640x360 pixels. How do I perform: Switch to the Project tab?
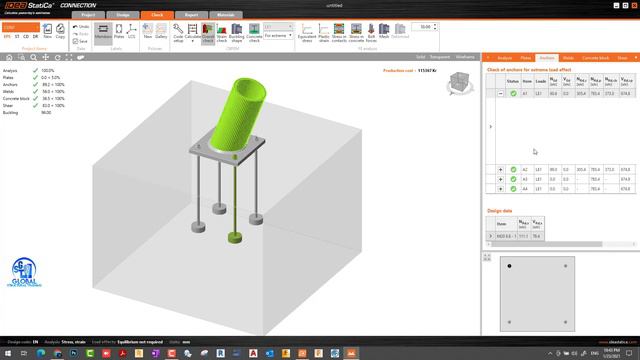tap(88, 15)
